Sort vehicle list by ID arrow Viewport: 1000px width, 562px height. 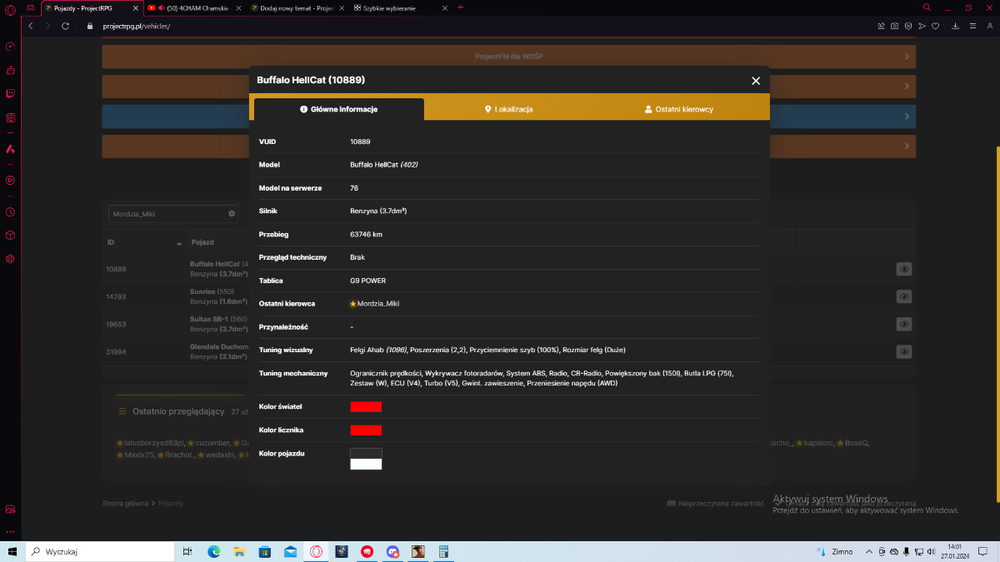(x=179, y=243)
